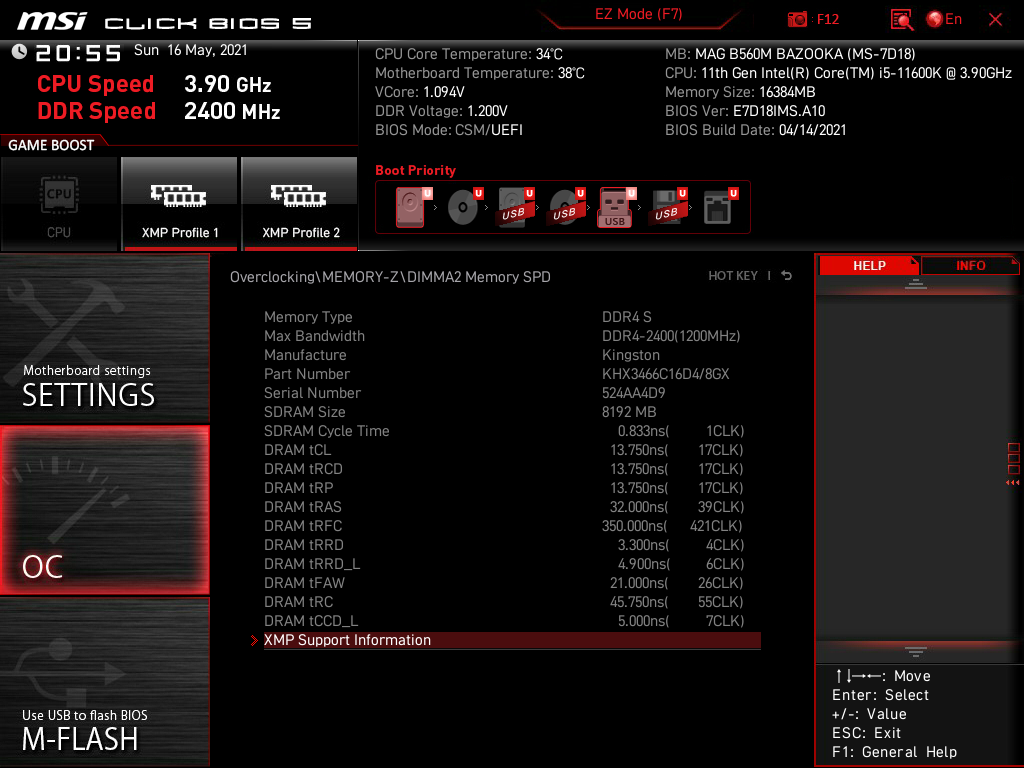Viewport: 1024px width, 768px height.
Task: Expand XMP Support Information submenu
Action: click(512, 640)
